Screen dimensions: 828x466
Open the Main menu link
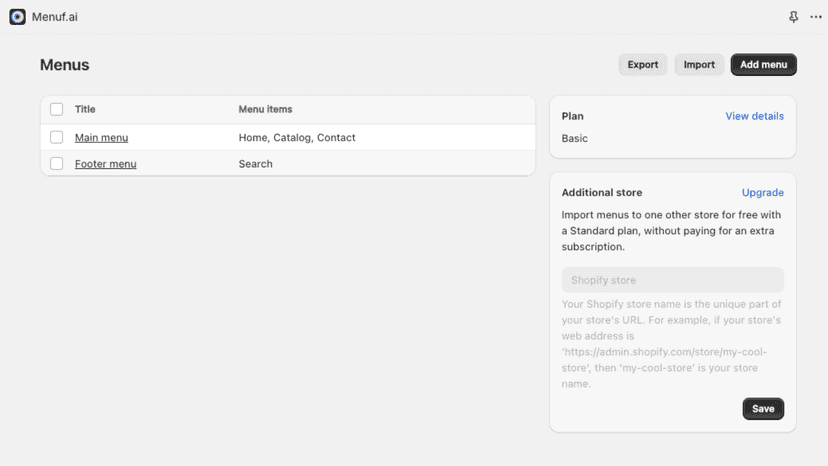(x=101, y=137)
